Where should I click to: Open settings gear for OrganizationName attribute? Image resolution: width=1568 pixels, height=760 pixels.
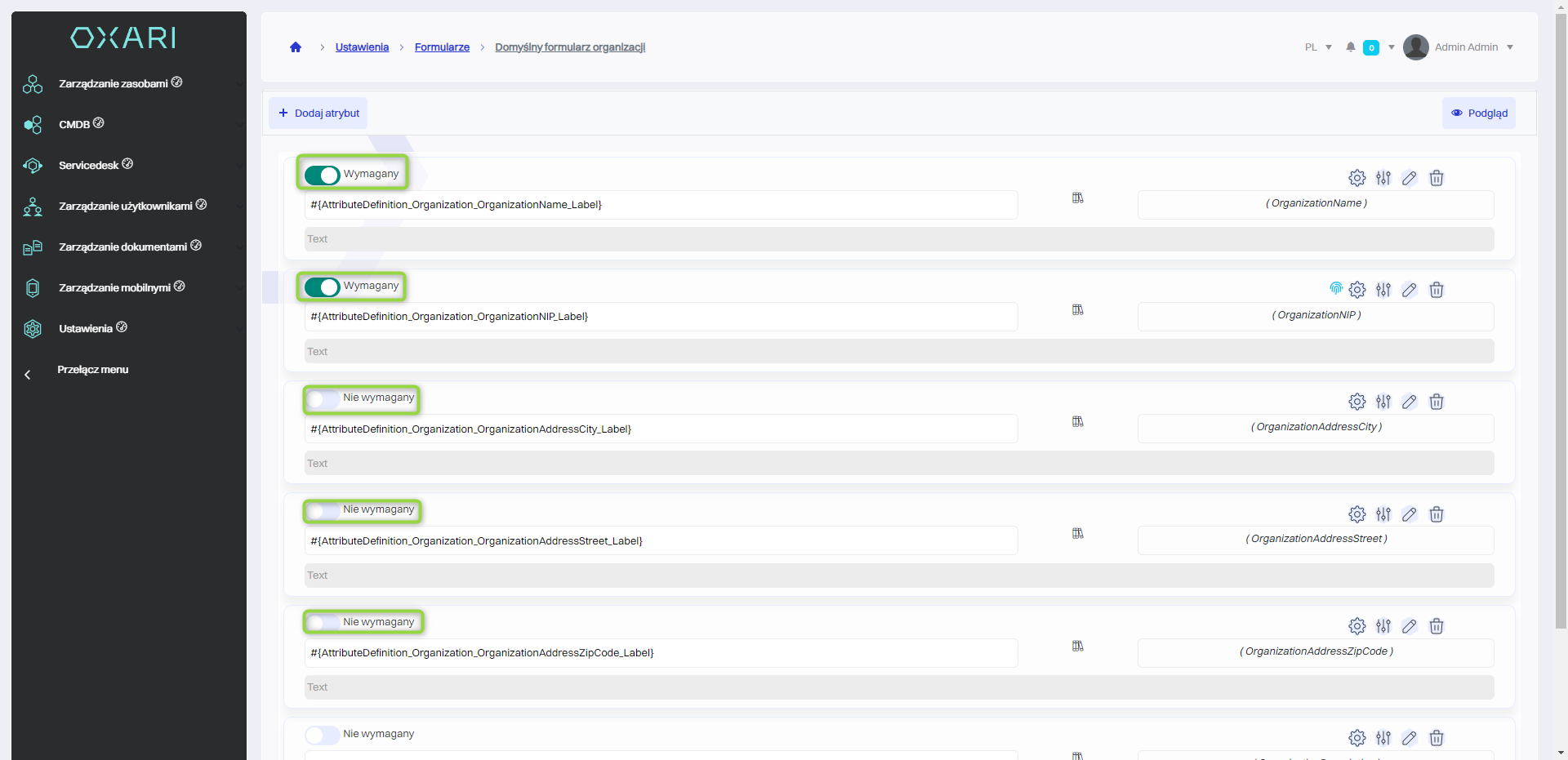point(1356,178)
